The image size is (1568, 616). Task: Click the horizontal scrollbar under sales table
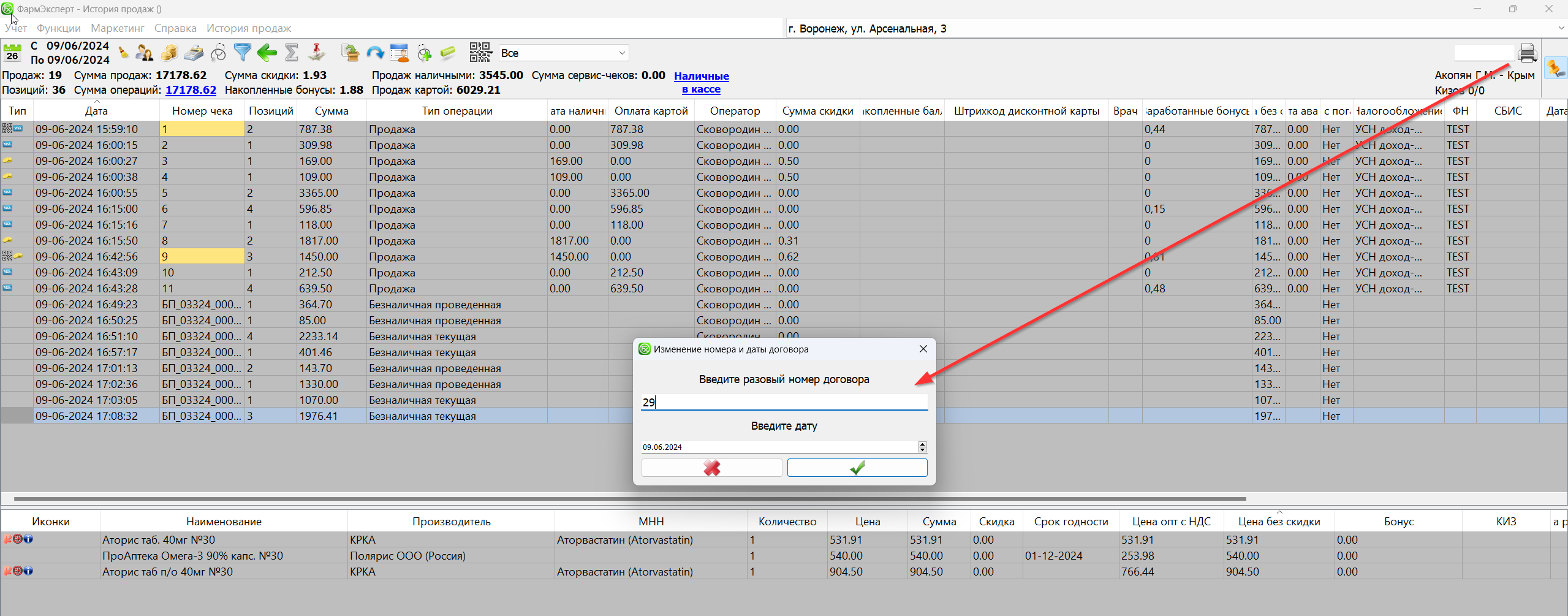click(x=629, y=499)
